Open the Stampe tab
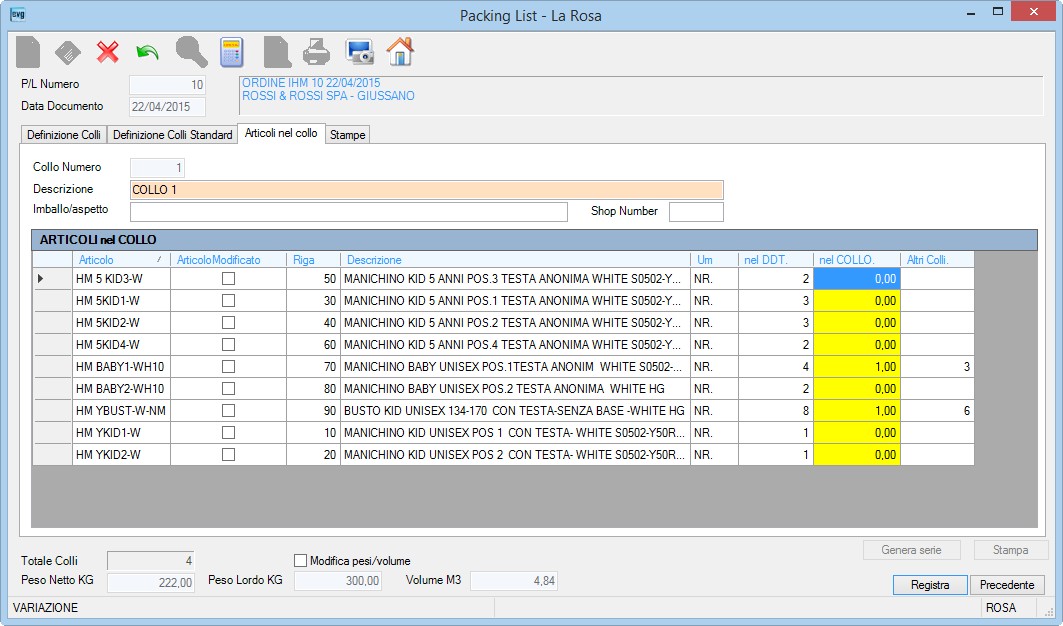This screenshot has height=626, width=1063. (x=348, y=135)
